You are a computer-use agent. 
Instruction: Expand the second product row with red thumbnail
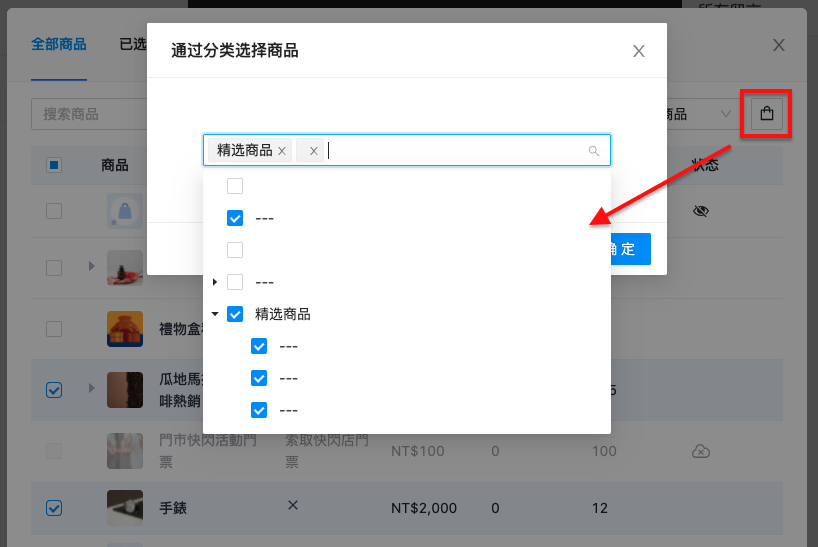pos(92,266)
